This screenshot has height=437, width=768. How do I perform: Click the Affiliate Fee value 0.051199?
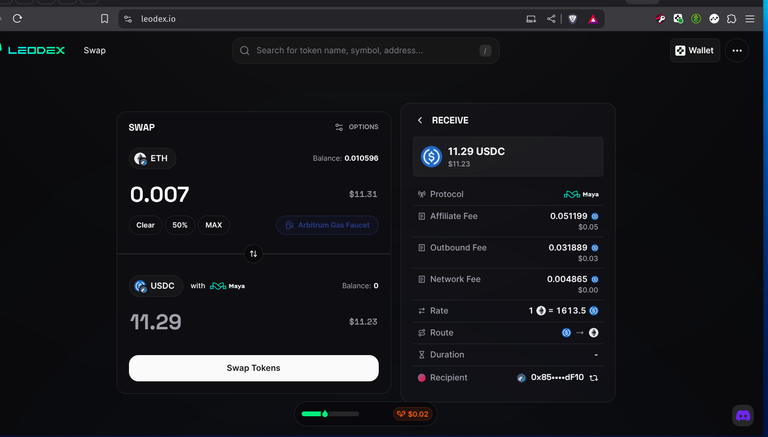coord(569,216)
